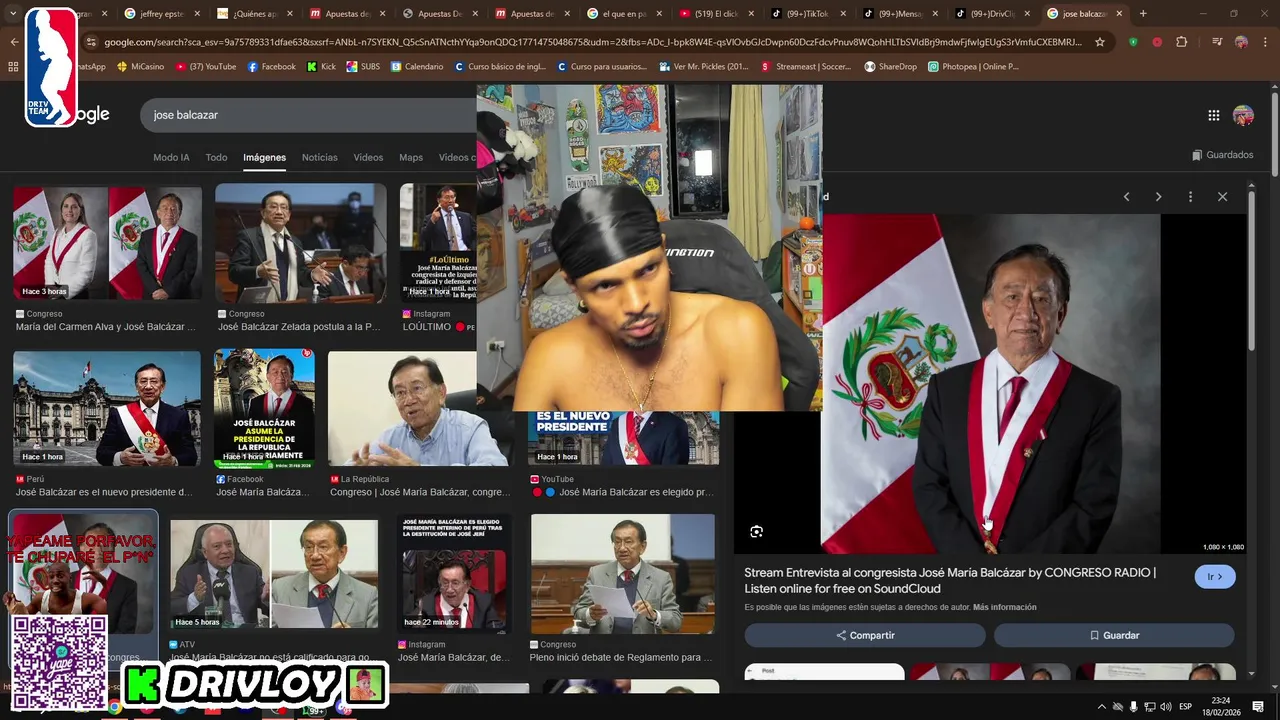The width and height of the screenshot is (1280, 720).
Task: Open the Google apps grid
Action: click(x=1214, y=115)
